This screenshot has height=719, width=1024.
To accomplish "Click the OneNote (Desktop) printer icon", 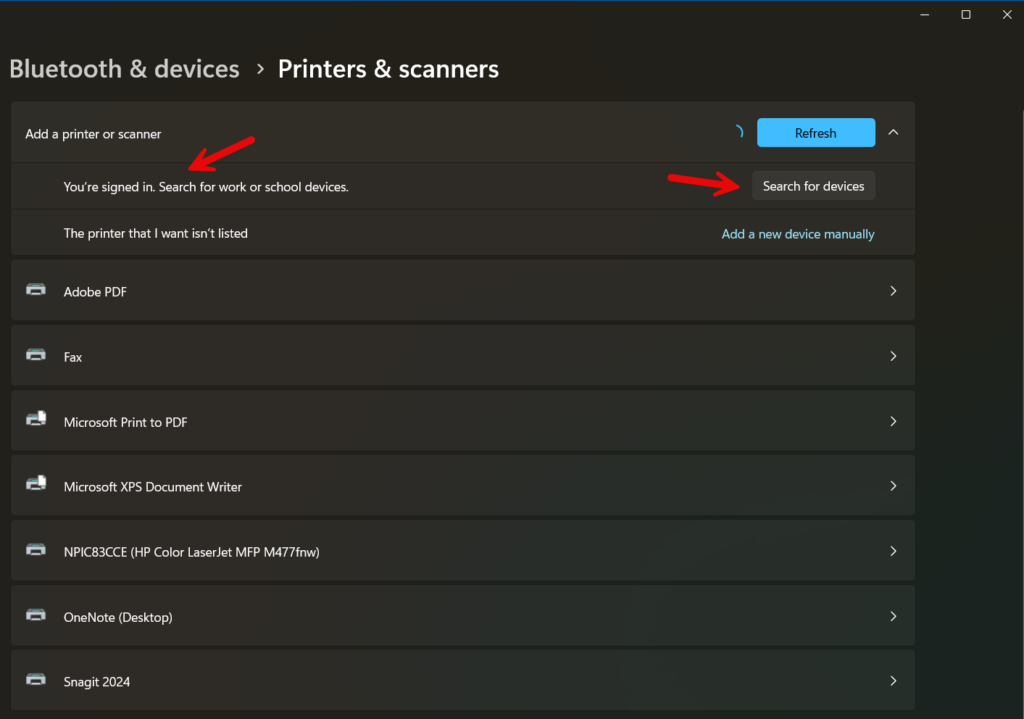I will click(36, 615).
